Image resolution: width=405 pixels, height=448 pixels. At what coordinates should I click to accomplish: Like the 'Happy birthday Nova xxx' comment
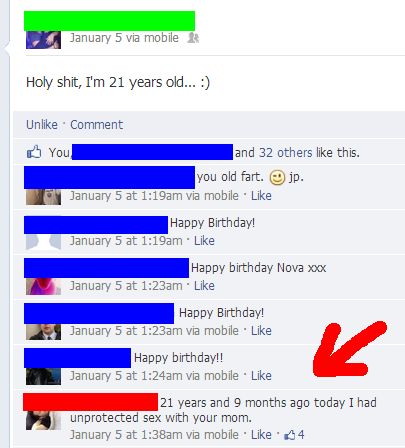tap(204, 286)
